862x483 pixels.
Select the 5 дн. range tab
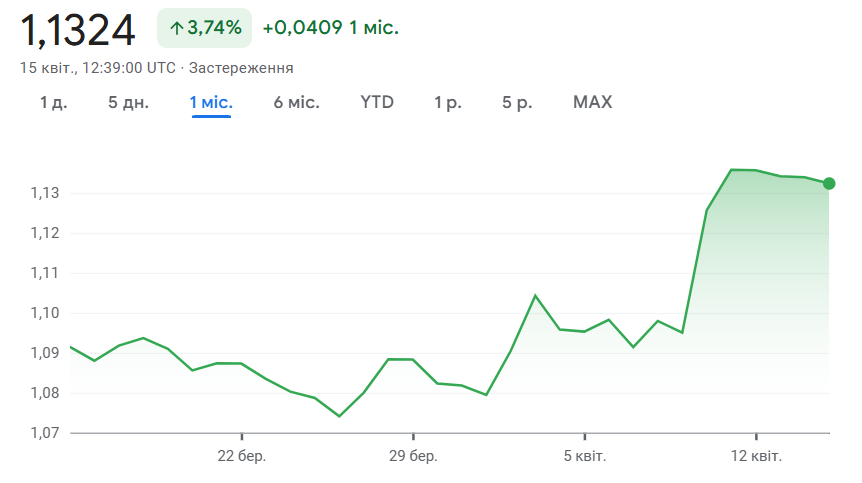tap(128, 102)
